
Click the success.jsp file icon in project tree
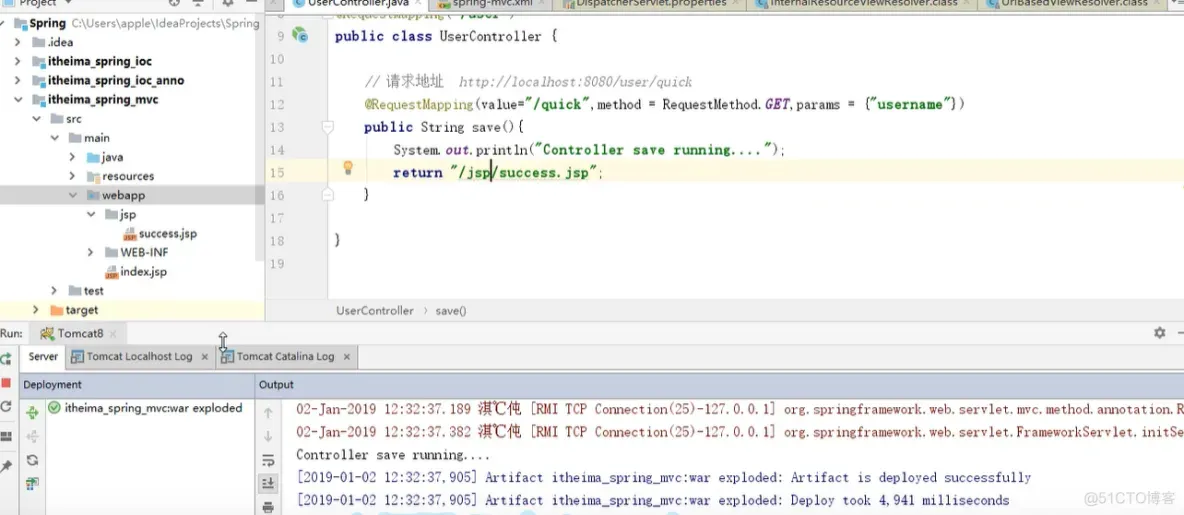tap(130, 234)
